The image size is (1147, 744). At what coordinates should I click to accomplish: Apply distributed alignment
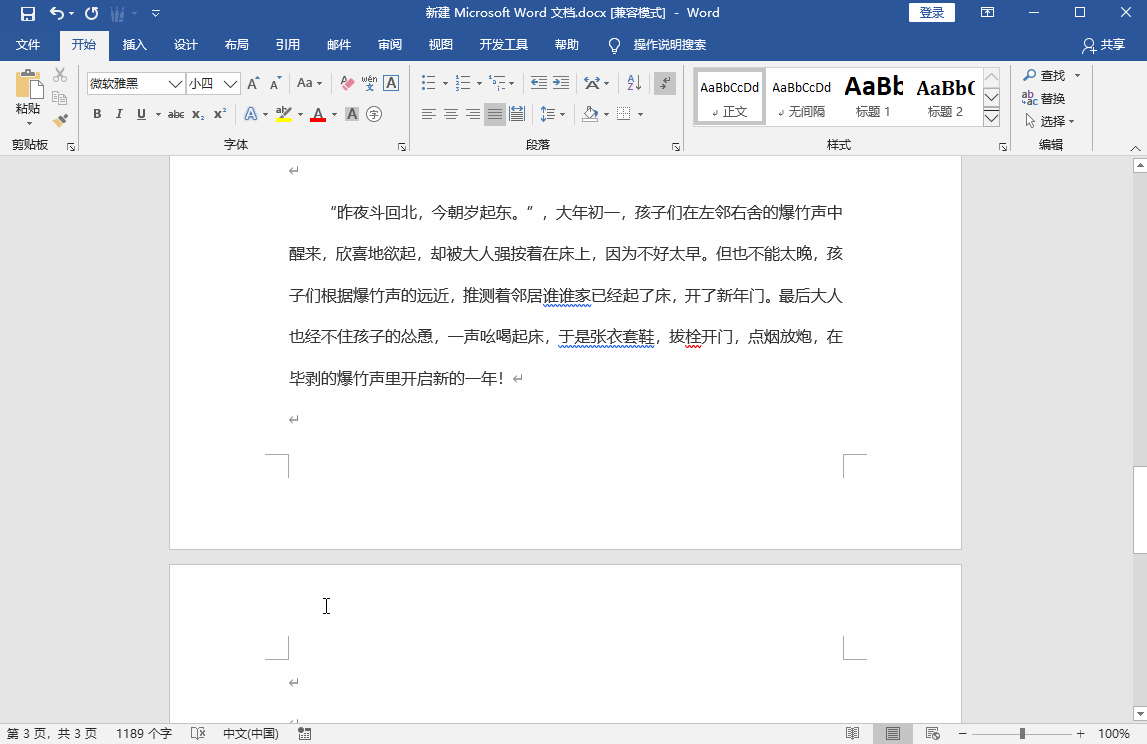click(517, 114)
